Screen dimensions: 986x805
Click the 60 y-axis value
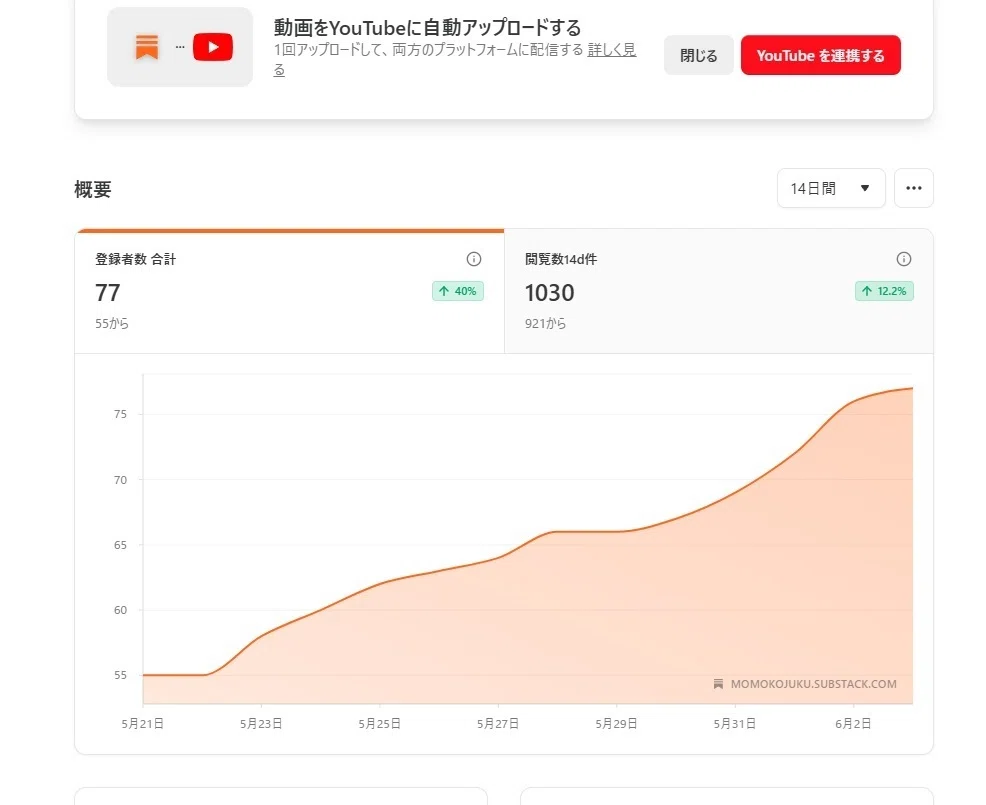(120, 610)
